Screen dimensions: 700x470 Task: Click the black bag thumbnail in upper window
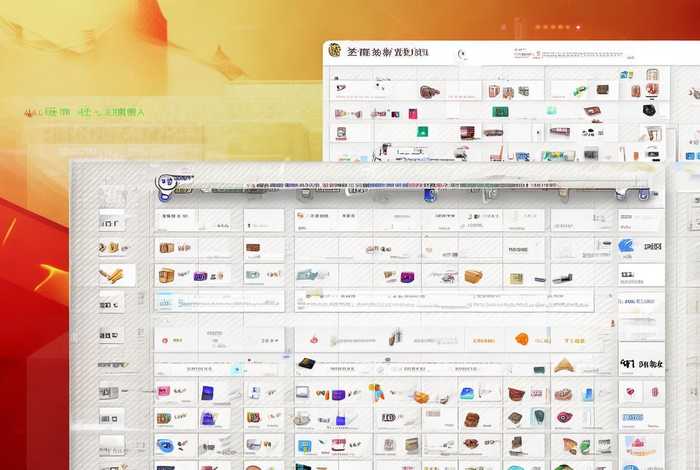(649, 110)
